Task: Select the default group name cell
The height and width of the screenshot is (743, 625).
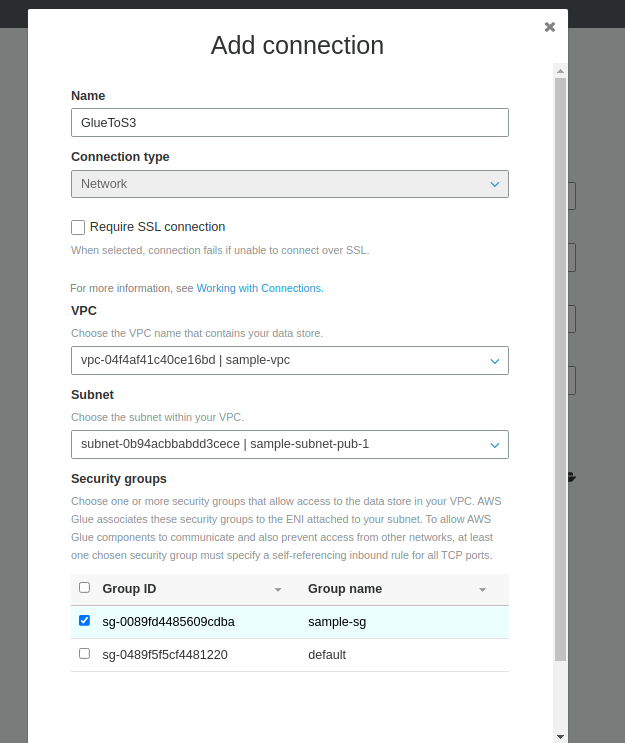Action: 327,655
